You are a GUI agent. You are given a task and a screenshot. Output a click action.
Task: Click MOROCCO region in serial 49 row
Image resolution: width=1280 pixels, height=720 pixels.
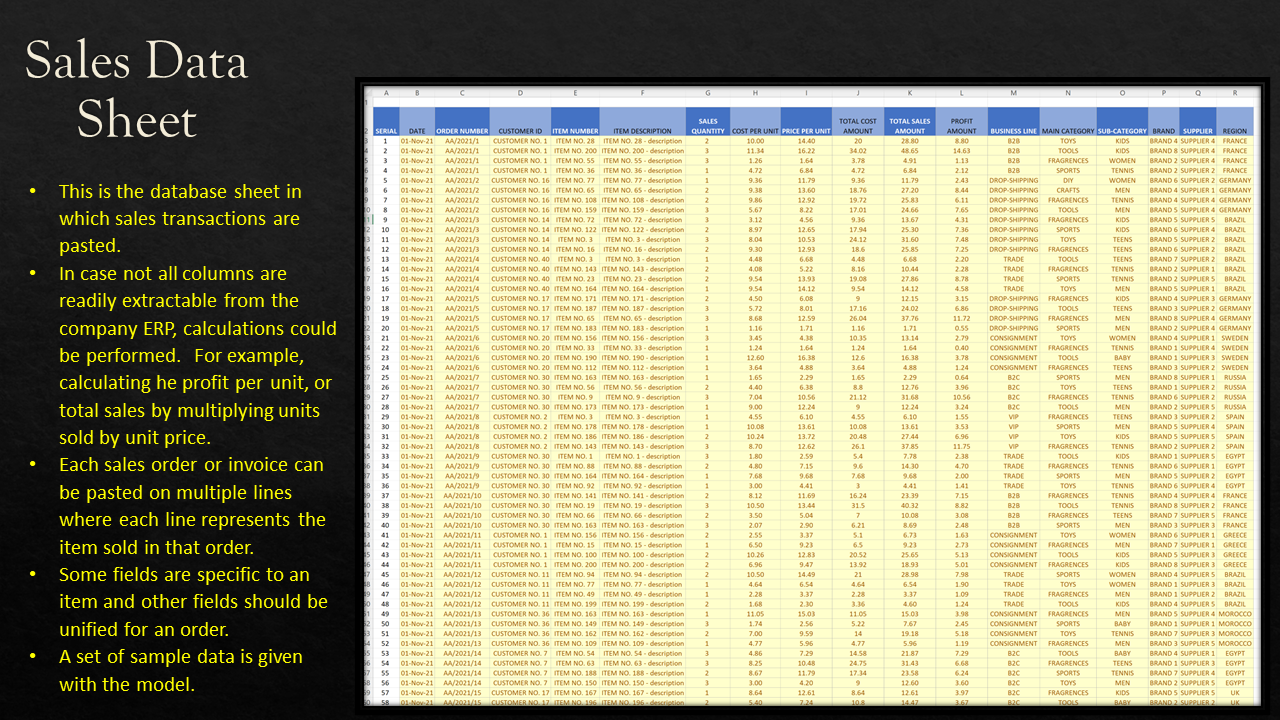tap(1235, 613)
